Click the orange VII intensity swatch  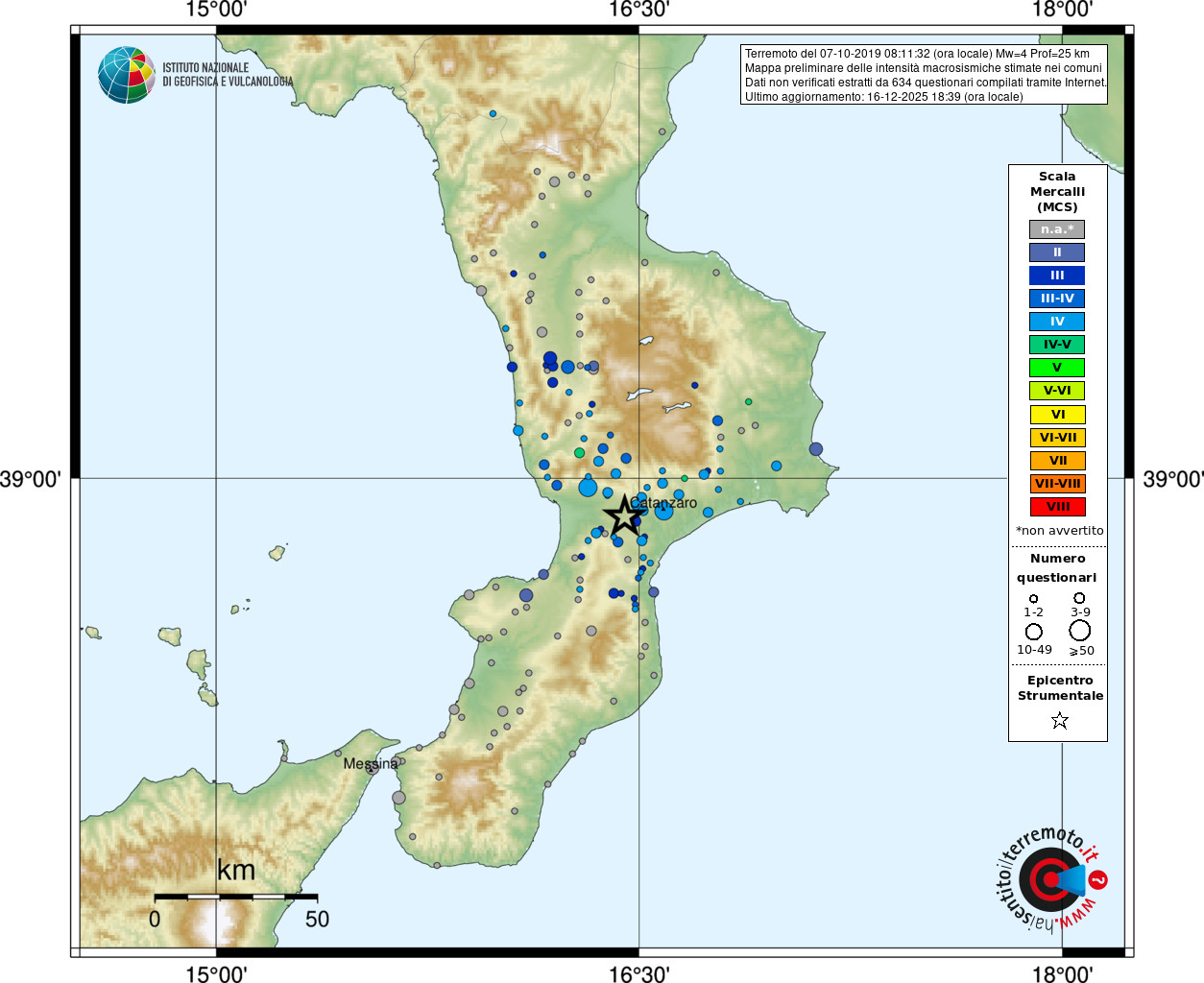pos(1057,461)
